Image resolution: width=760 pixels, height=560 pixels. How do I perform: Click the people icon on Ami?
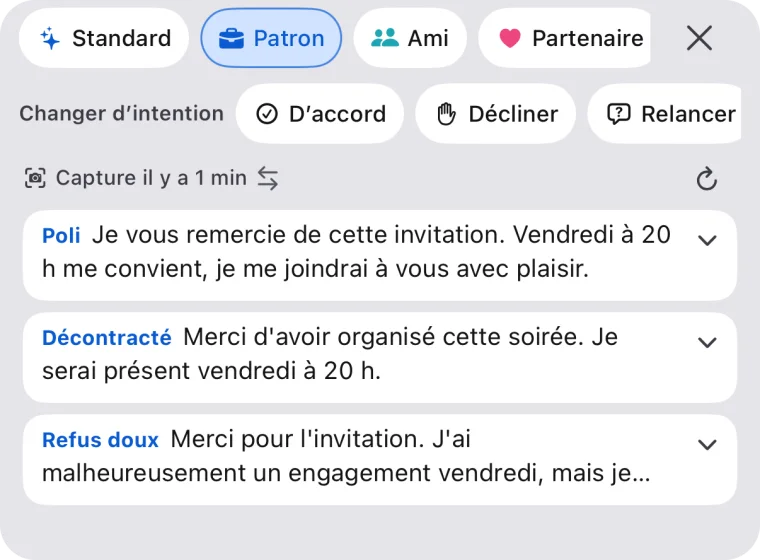pyautogui.click(x=385, y=38)
